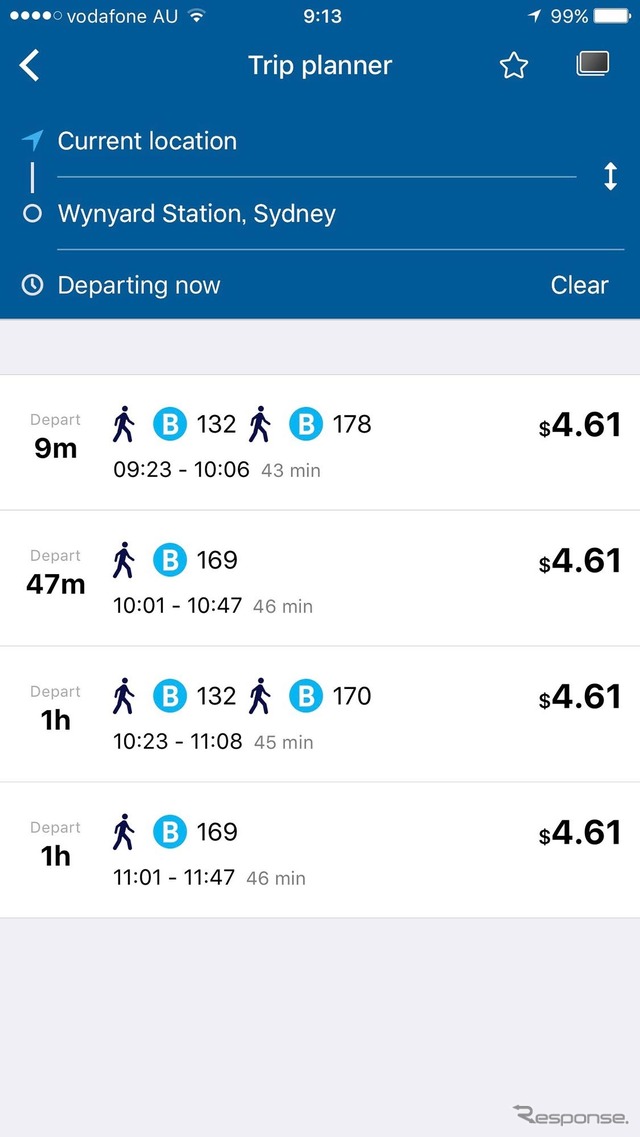The height and width of the screenshot is (1137, 640).
Task: Select the 10:01 - 10:47 route 169 trip
Action: [x=320, y=578]
